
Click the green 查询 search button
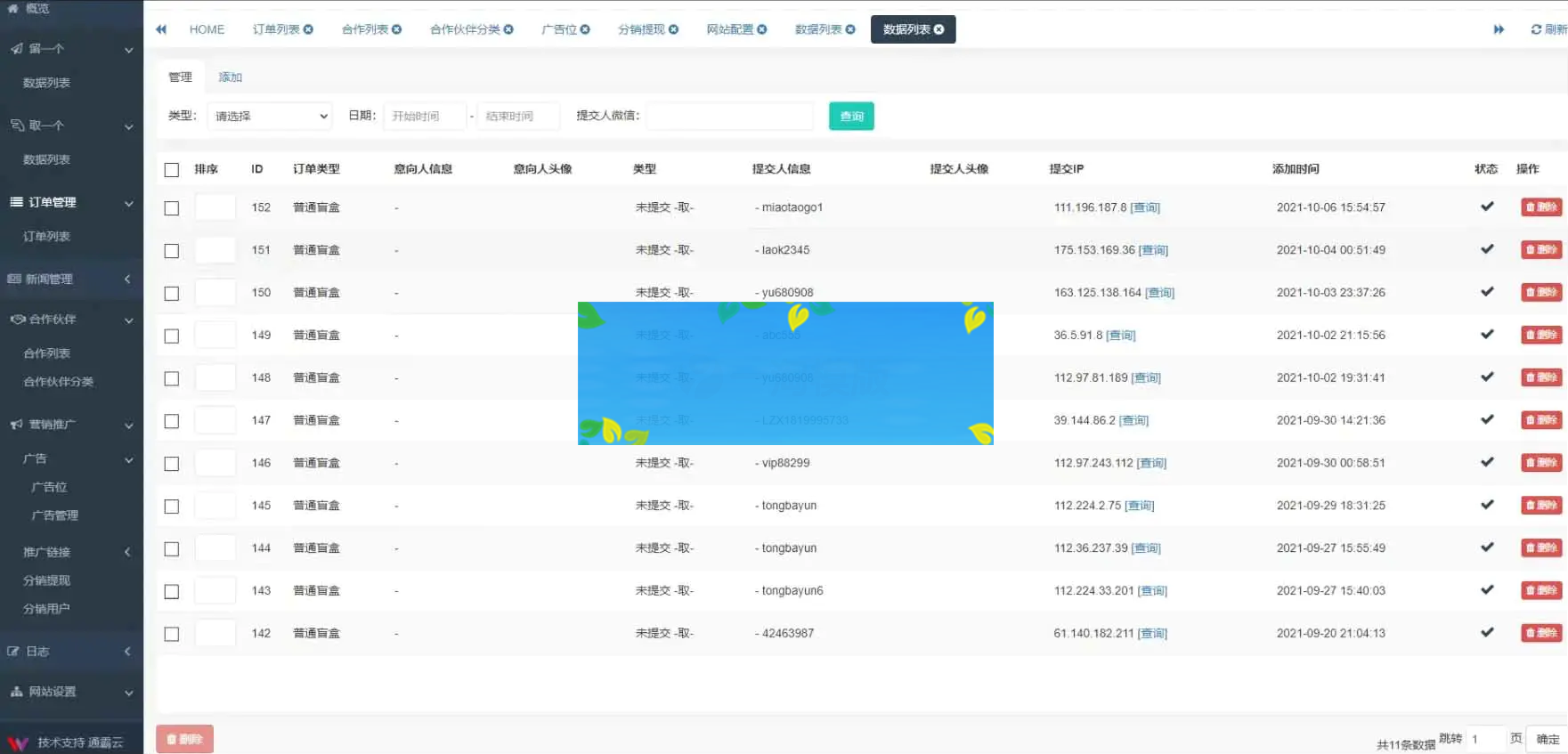(x=851, y=117)
